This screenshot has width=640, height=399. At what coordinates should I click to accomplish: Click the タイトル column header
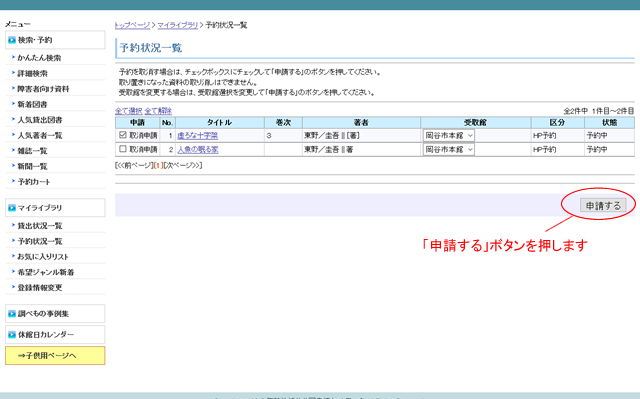point(220,122)
